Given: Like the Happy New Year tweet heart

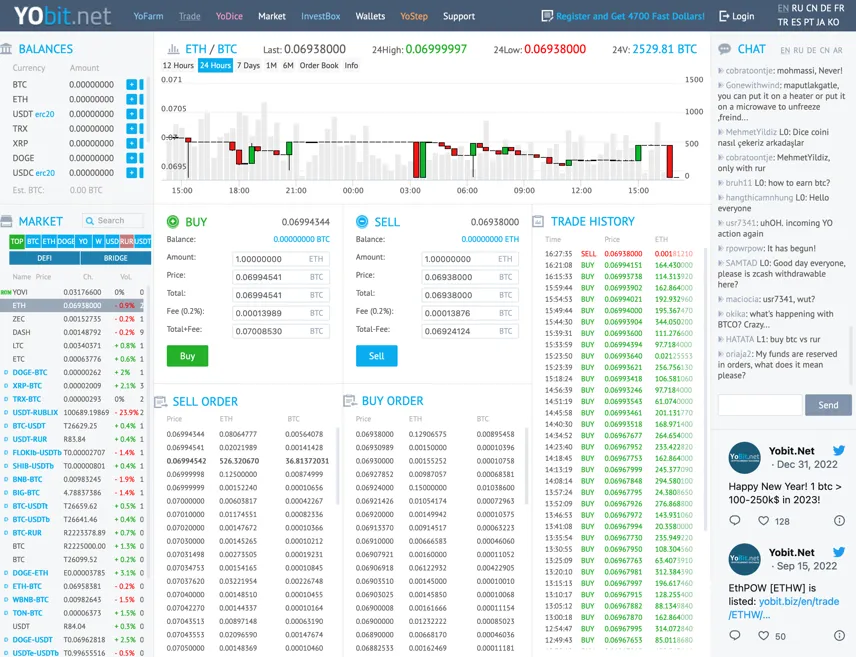Looking at the screenshot, I should pos(764,520).
